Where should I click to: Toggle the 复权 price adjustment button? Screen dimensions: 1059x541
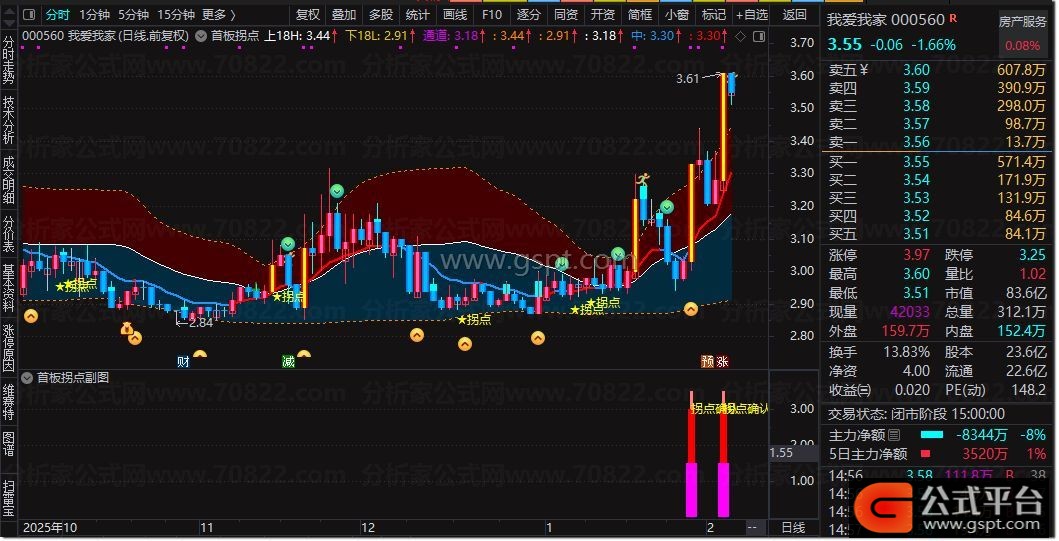[308, 15]
